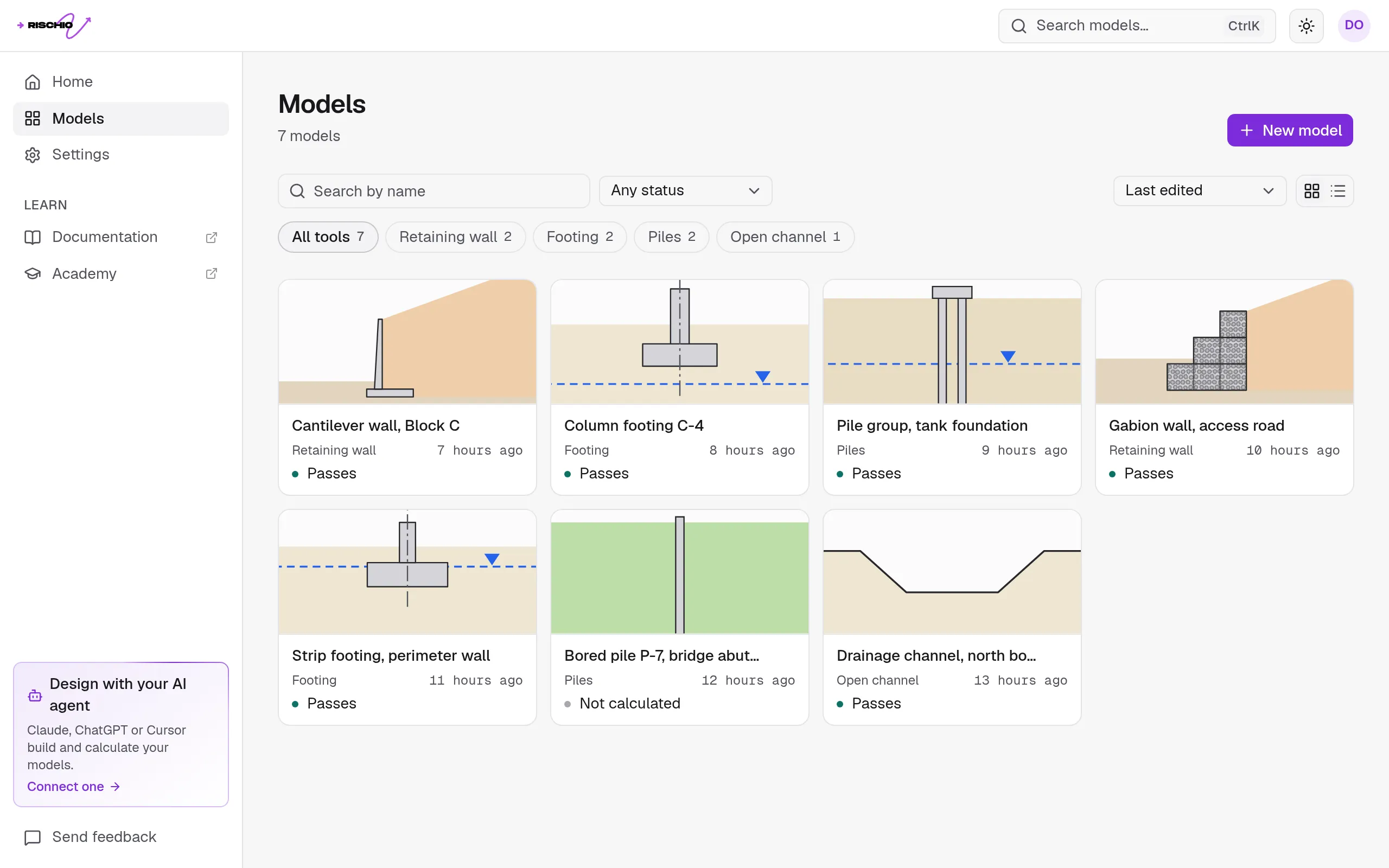Click the 'Pile group, tank foundation' title
Viewport: 1389px width, 868px height.
(x=932, y=425)
